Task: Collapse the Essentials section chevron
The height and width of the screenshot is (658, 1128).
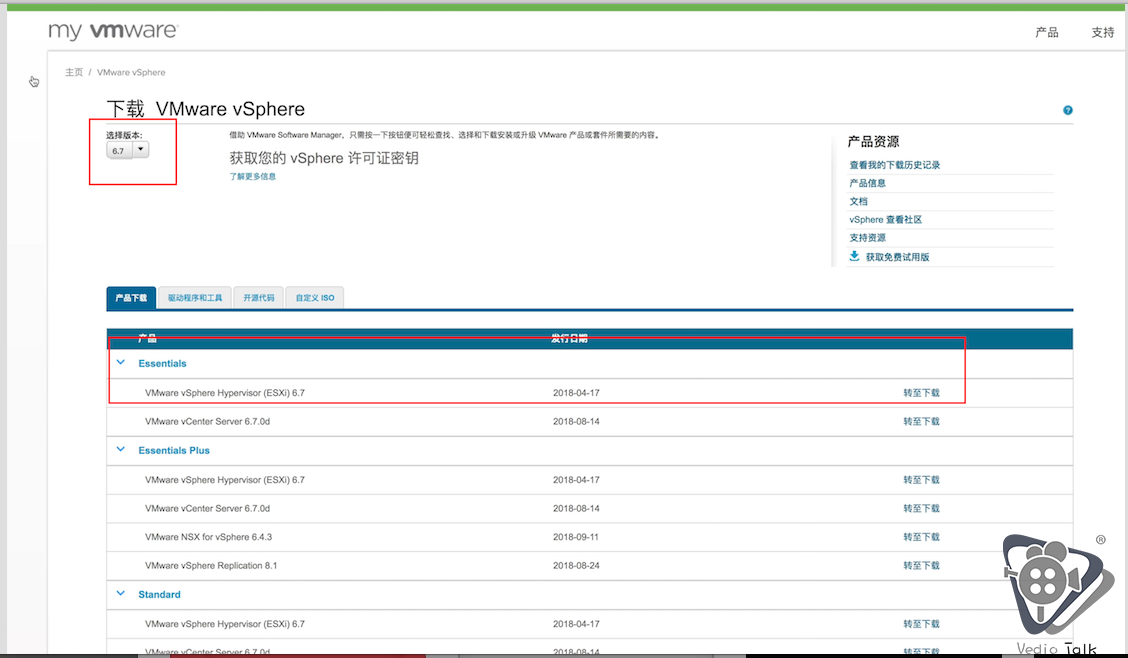Action: pos(121,362)
